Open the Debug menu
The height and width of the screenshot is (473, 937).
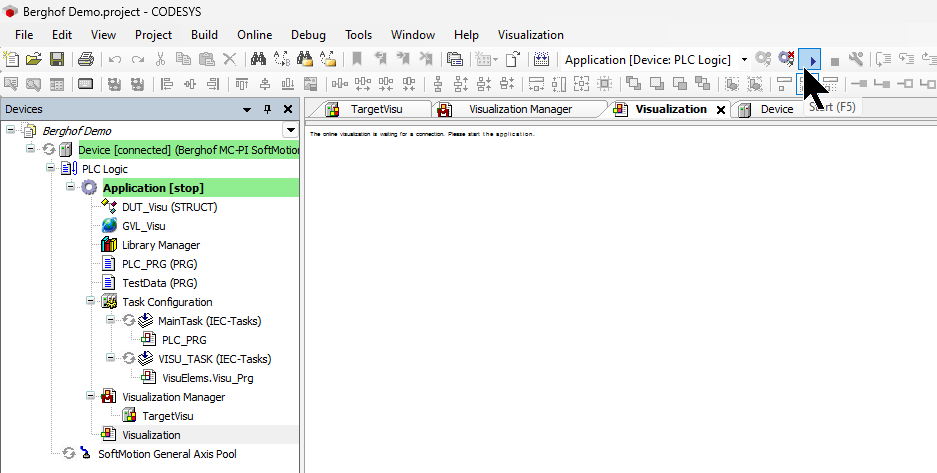(x=308, y=35)
